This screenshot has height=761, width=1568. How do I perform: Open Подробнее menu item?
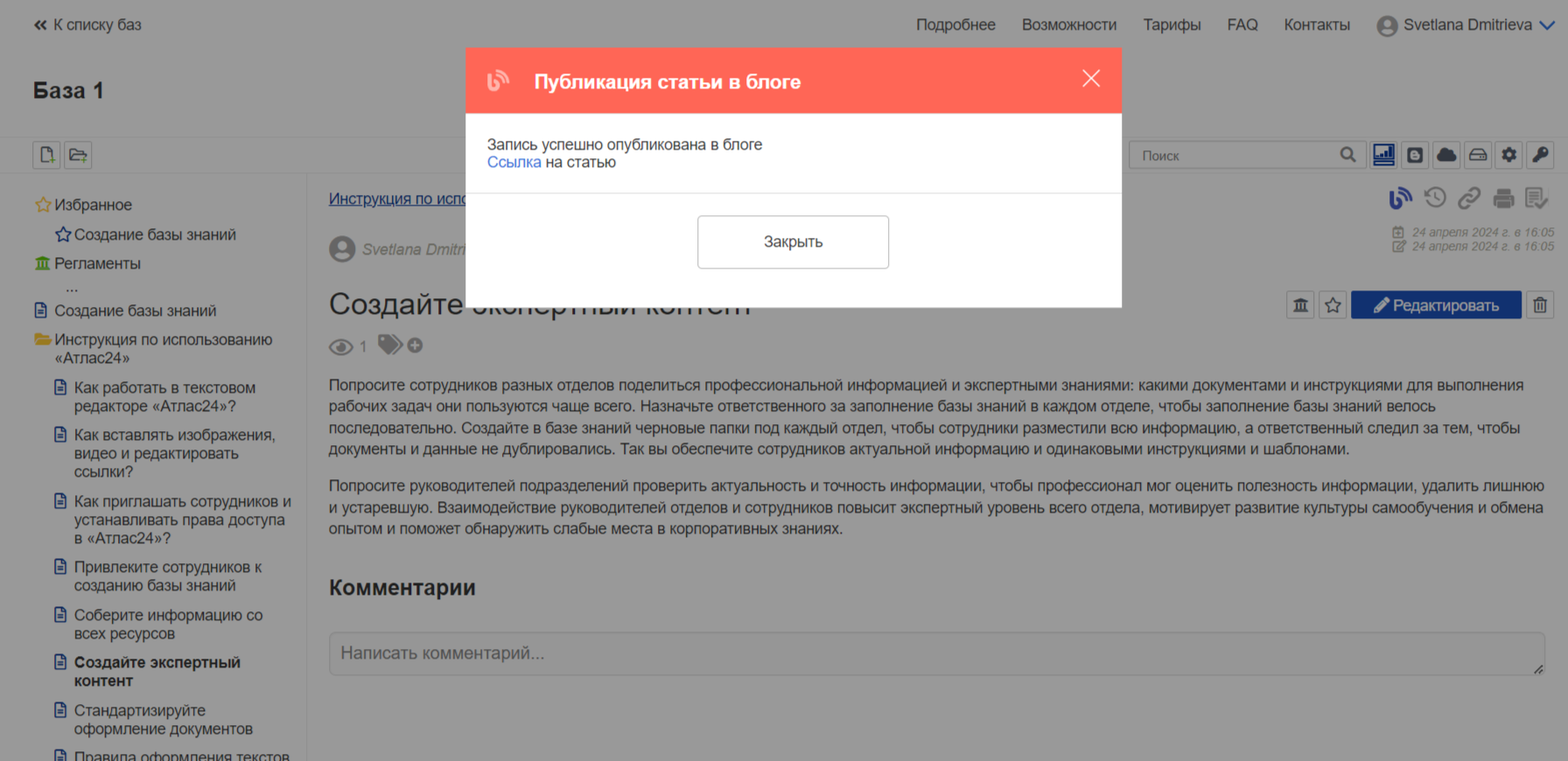tap(955, 25)
